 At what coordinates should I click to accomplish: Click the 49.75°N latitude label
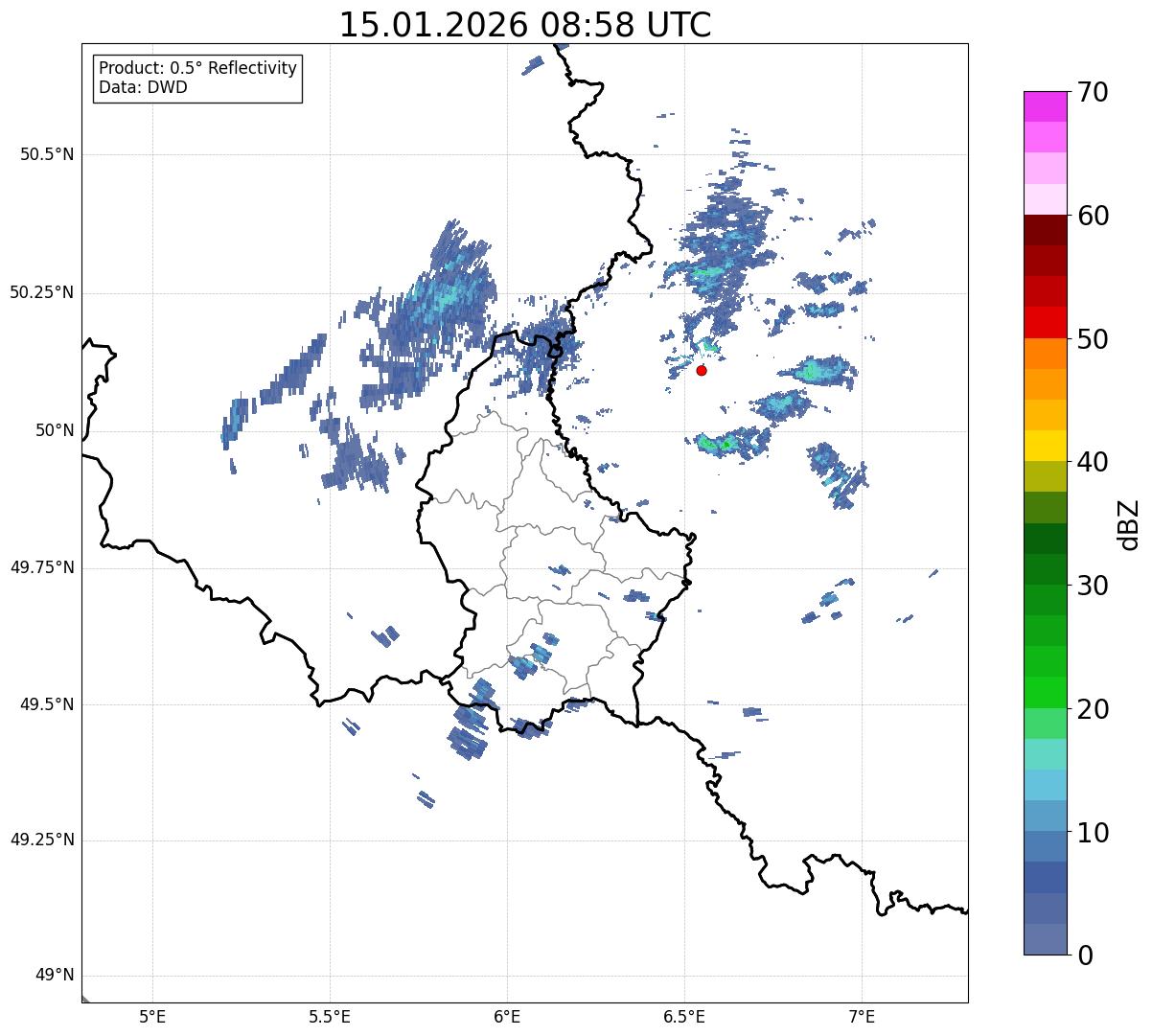(x=42, y=567)
